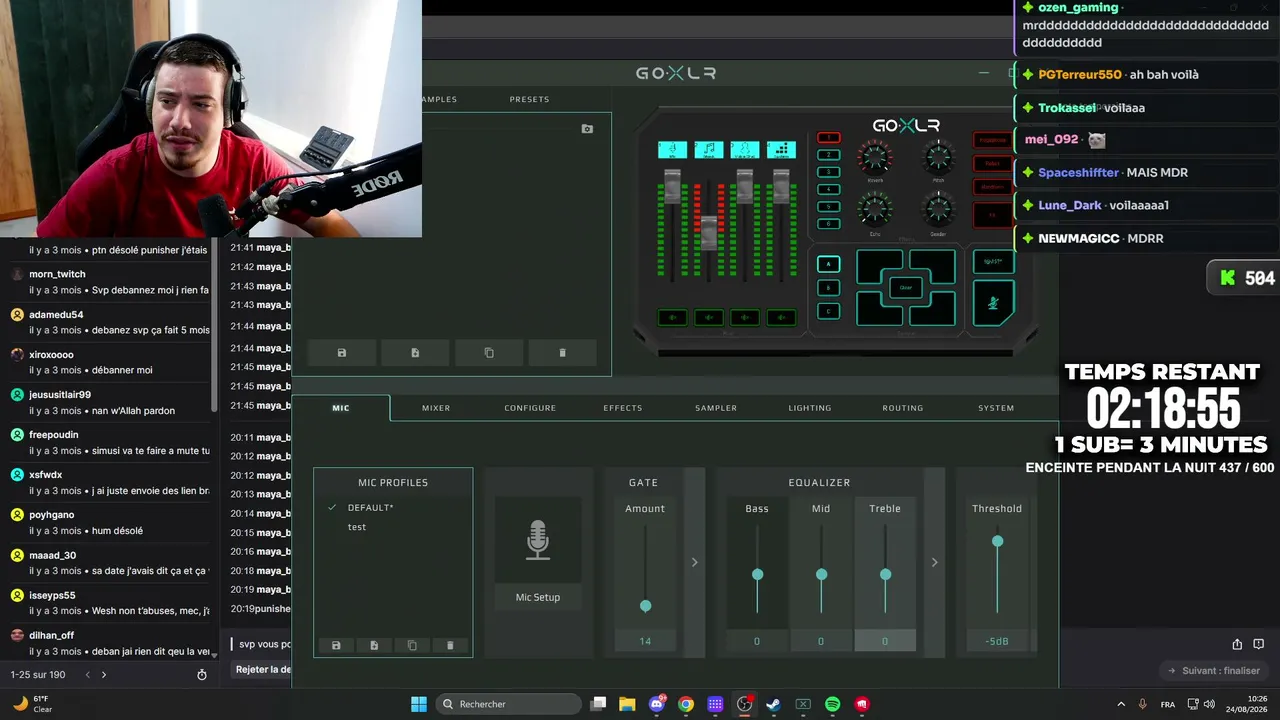Open the Effects tab
This screenshot has height=720, width=1280.
(623, 408)
